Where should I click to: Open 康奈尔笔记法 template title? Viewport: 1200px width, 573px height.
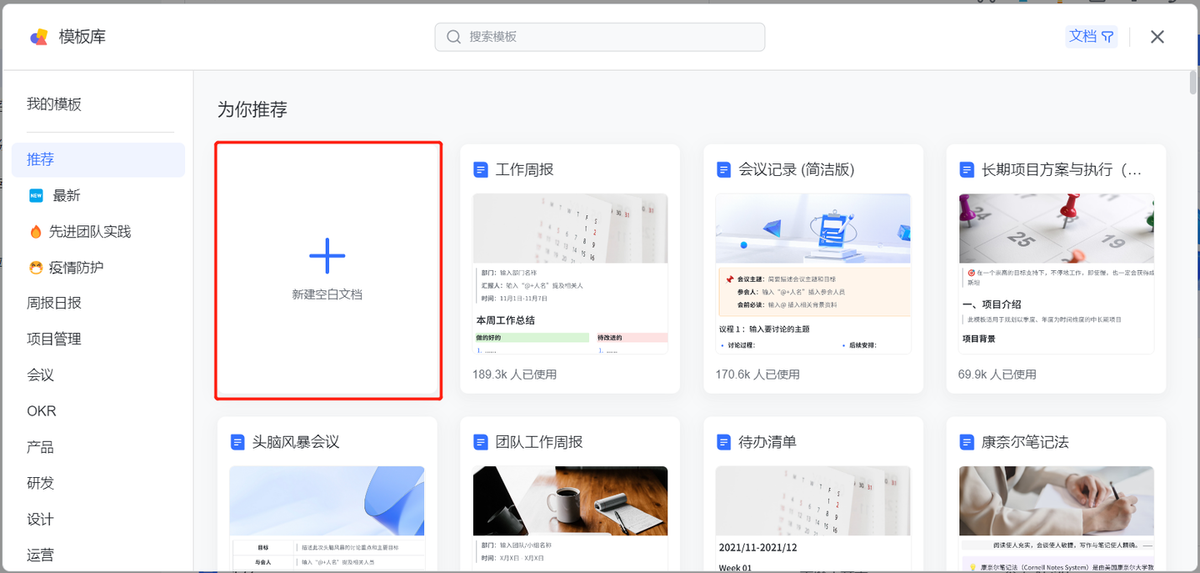coord(1025,442)
